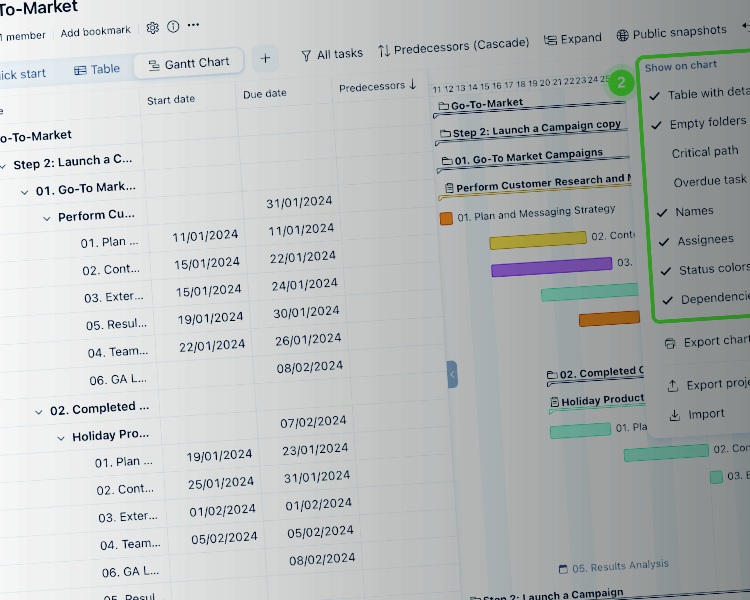Viewport: 750px width, 600px height.
Task: Click the purple task bar in the Gantt
Action: [551, 266]
